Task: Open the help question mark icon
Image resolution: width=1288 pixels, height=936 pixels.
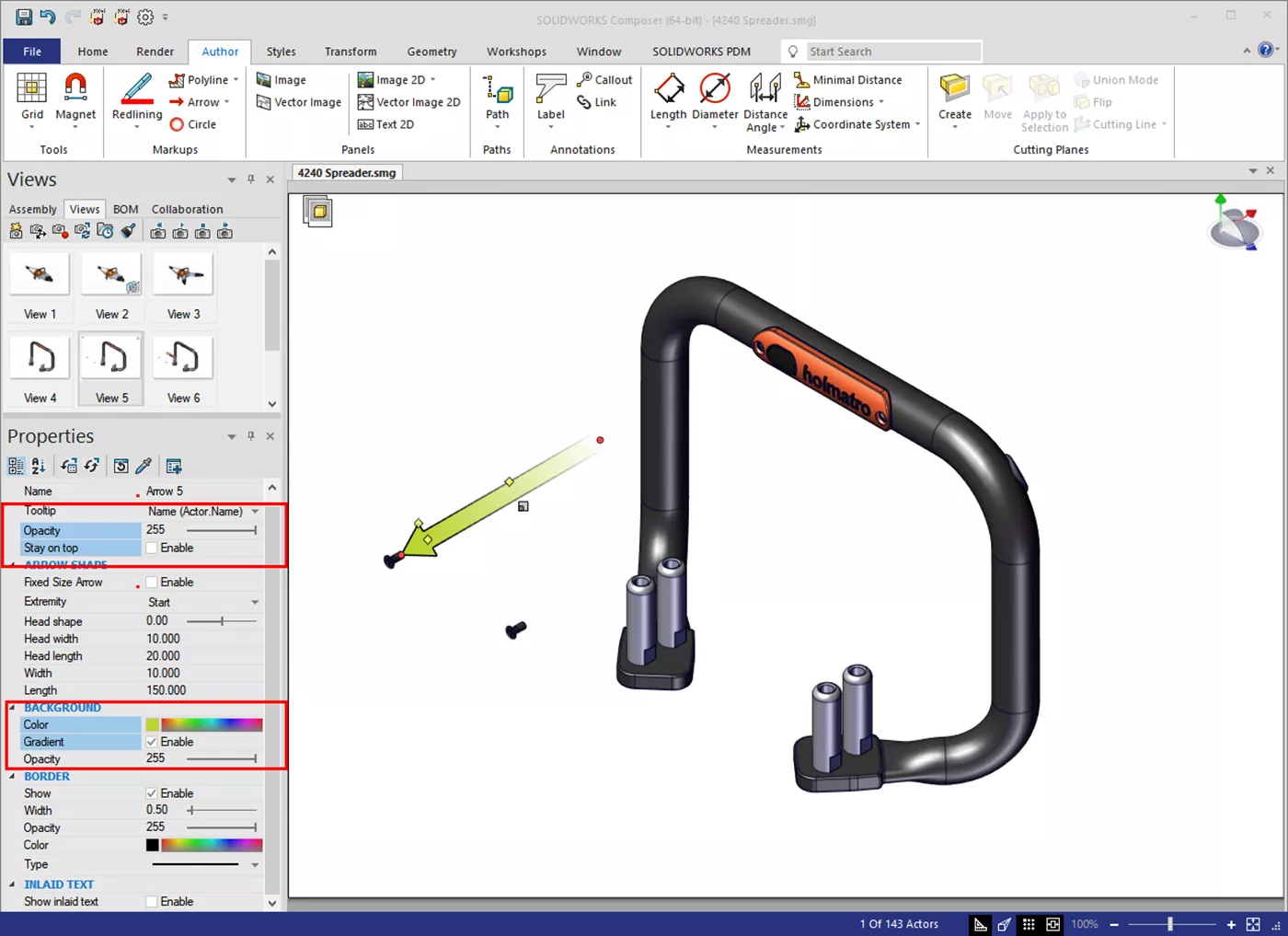Action: pos(1267,50)
